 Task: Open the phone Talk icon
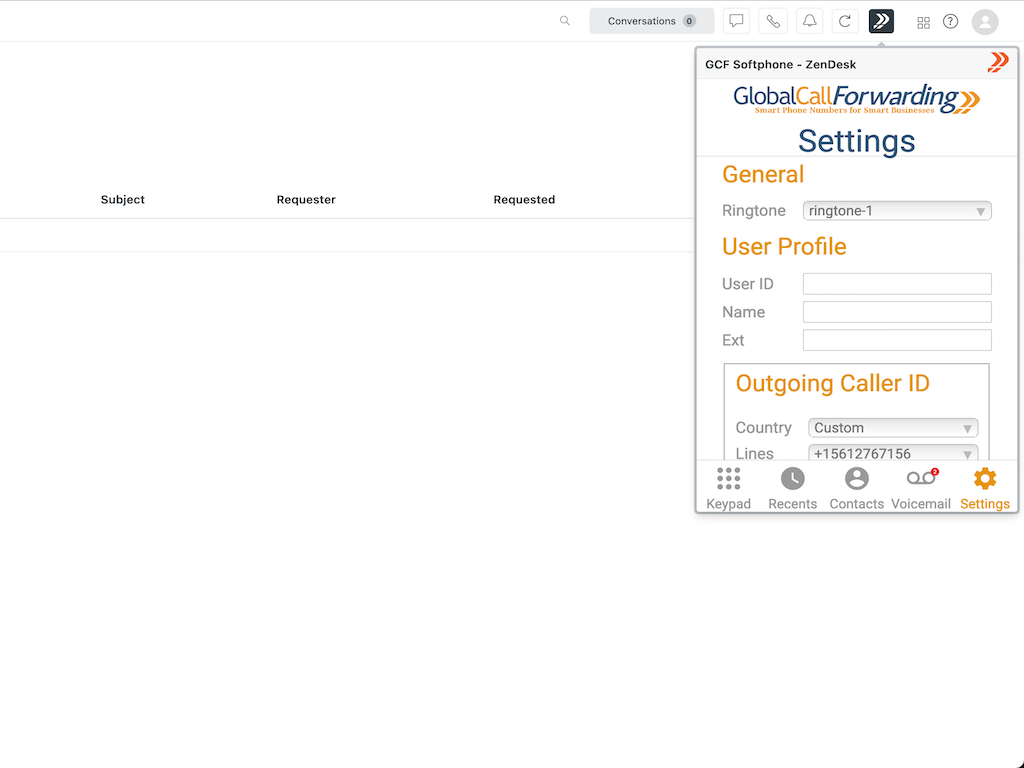tap(773, 21)
